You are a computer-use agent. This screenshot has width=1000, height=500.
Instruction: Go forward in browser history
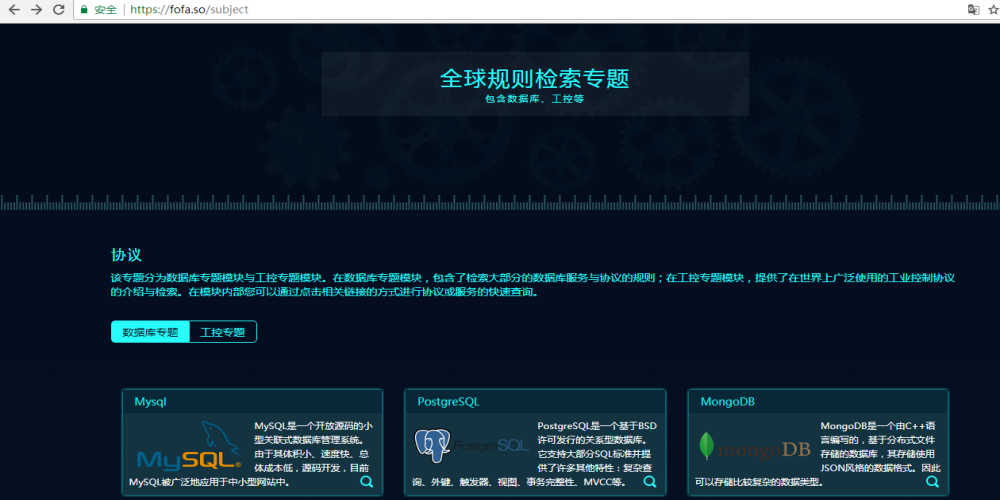36,10
